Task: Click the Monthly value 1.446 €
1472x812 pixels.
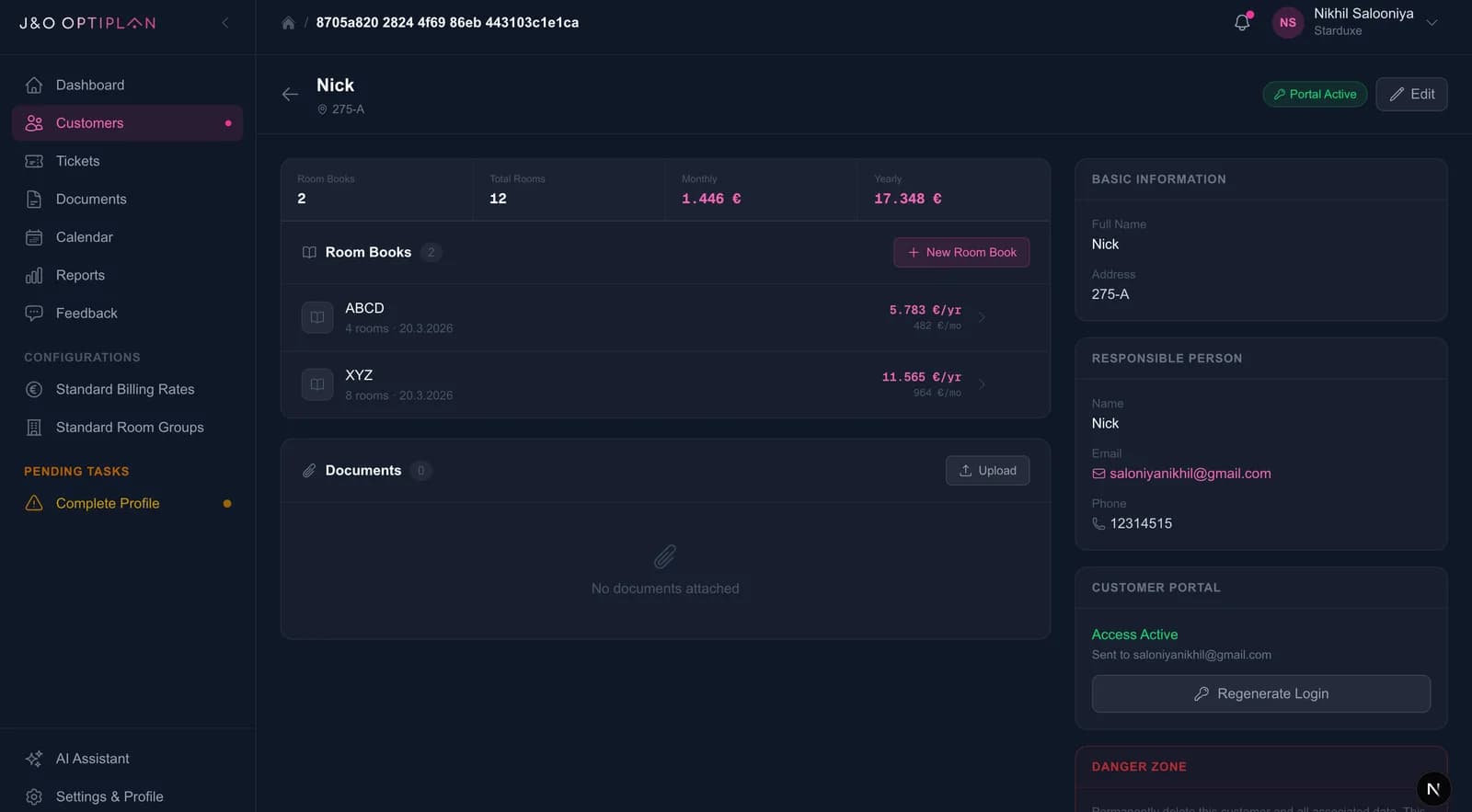Action: point(711,199)
